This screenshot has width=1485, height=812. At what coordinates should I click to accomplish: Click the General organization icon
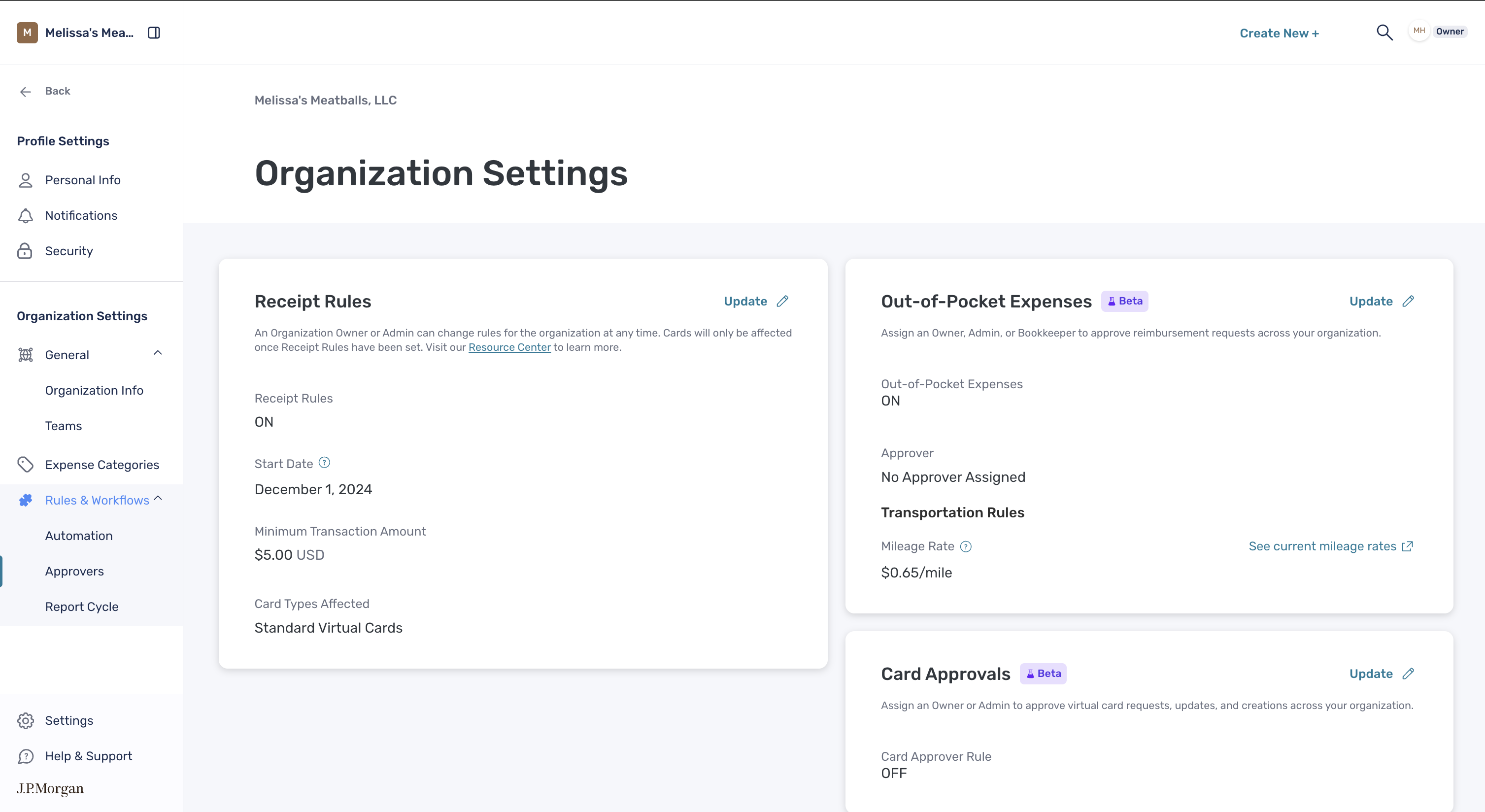click(25, 355)
